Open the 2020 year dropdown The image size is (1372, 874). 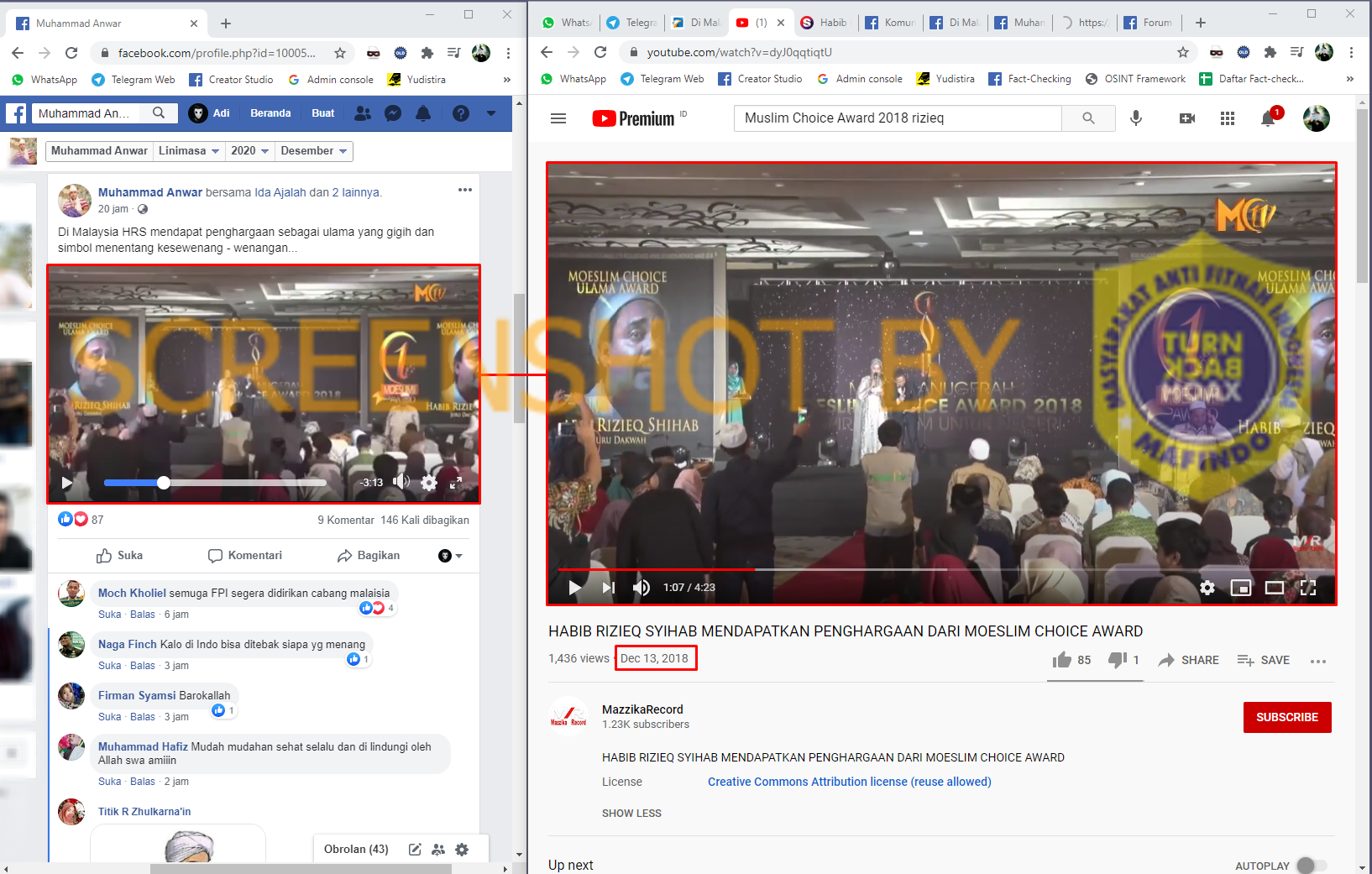pos(249,151)
